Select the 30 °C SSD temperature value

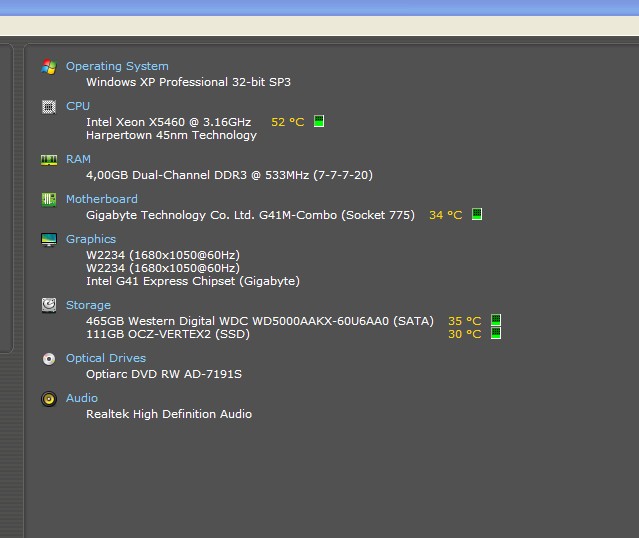point(465,334)
